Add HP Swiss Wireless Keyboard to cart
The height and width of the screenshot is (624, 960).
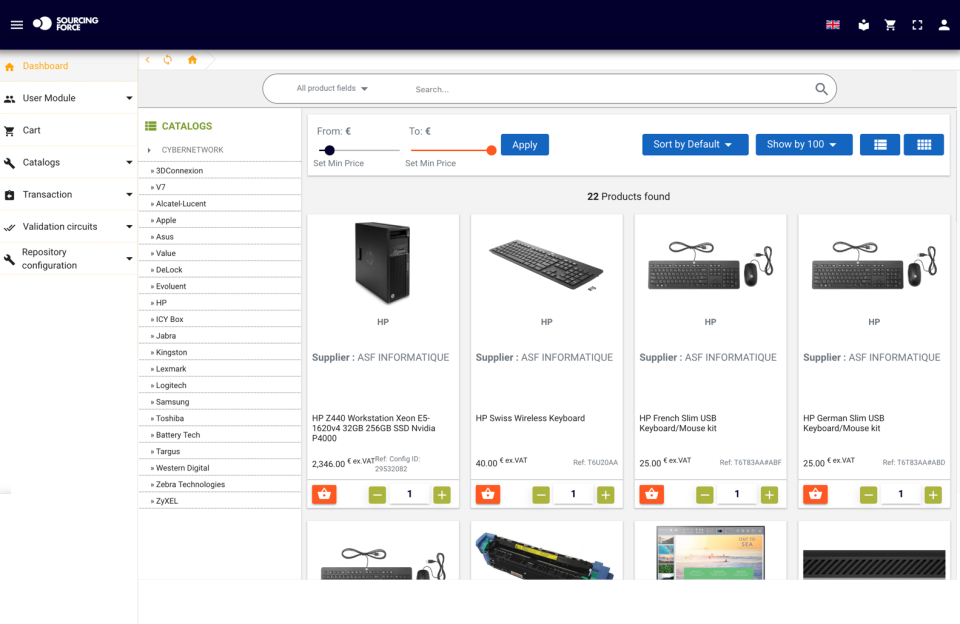[x=488, y=494]
